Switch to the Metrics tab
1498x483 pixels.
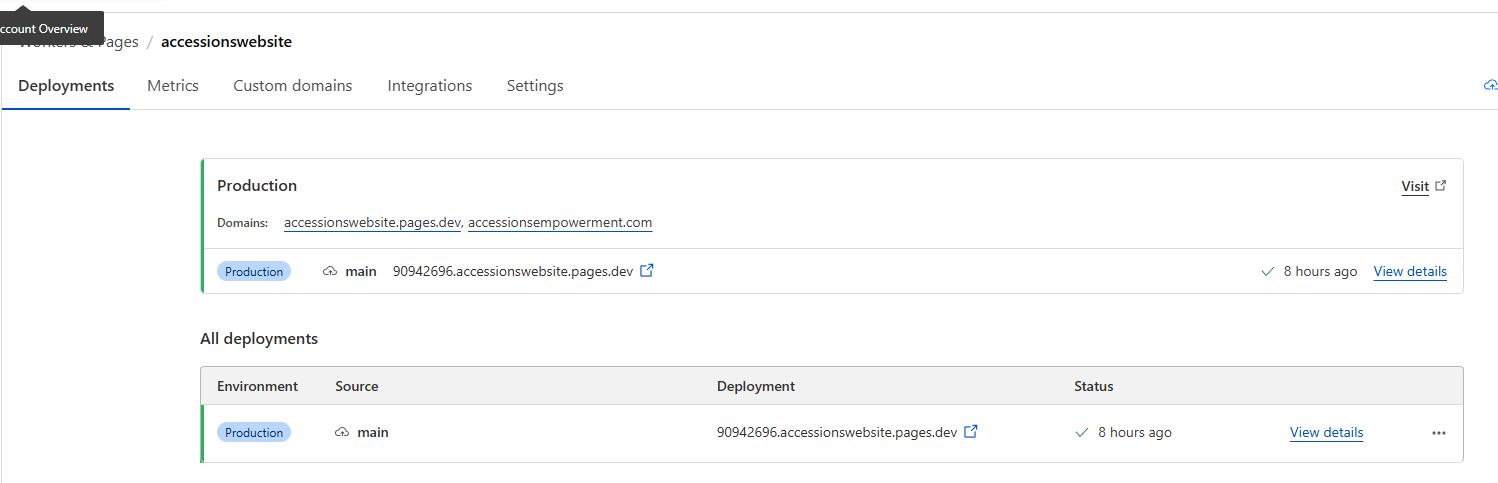click(173, 86)
